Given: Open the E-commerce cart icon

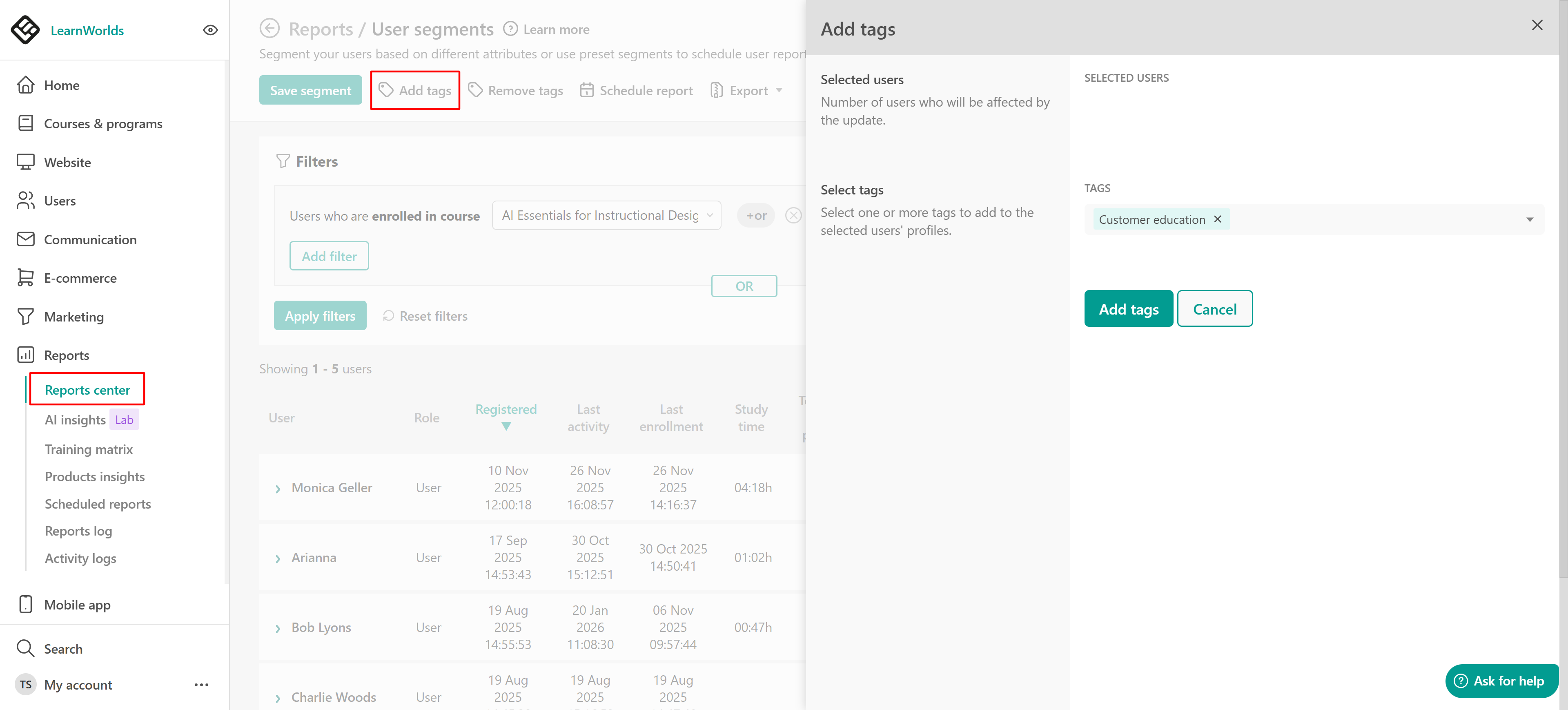Looking at the screenshot, I should [25, 278].
